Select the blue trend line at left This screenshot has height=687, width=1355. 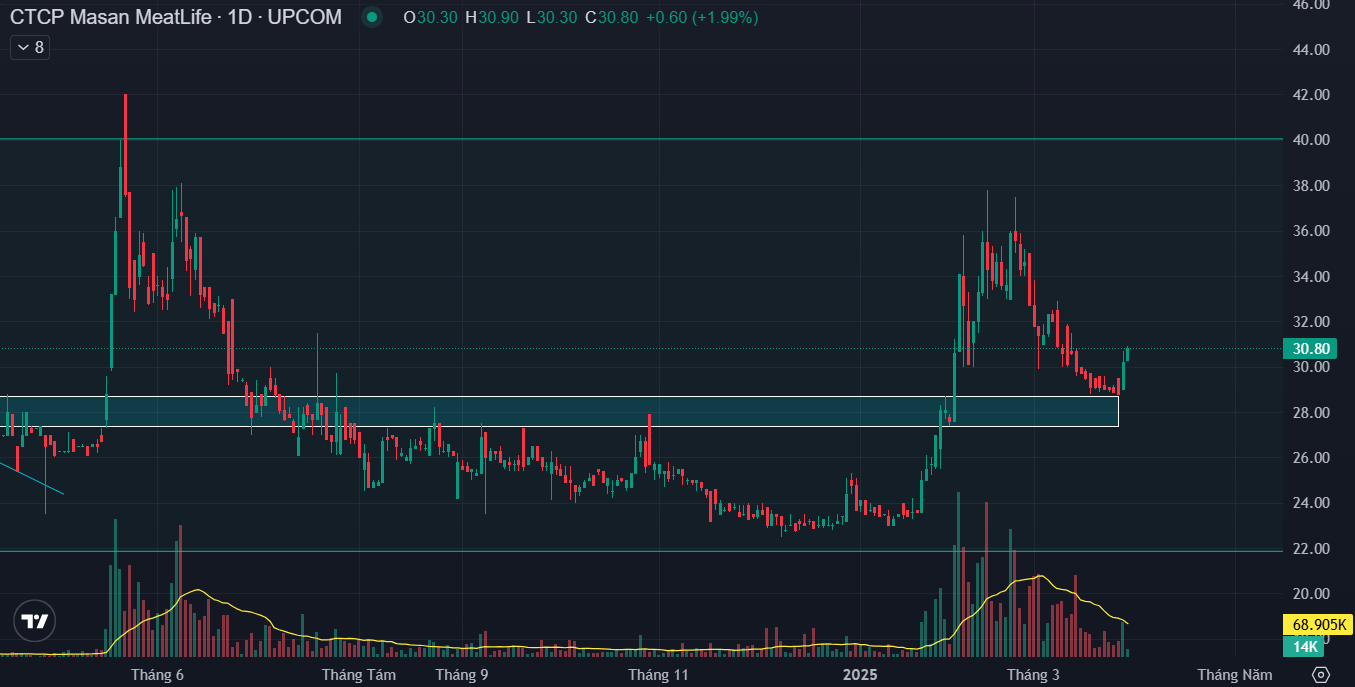tap(32, 478)
